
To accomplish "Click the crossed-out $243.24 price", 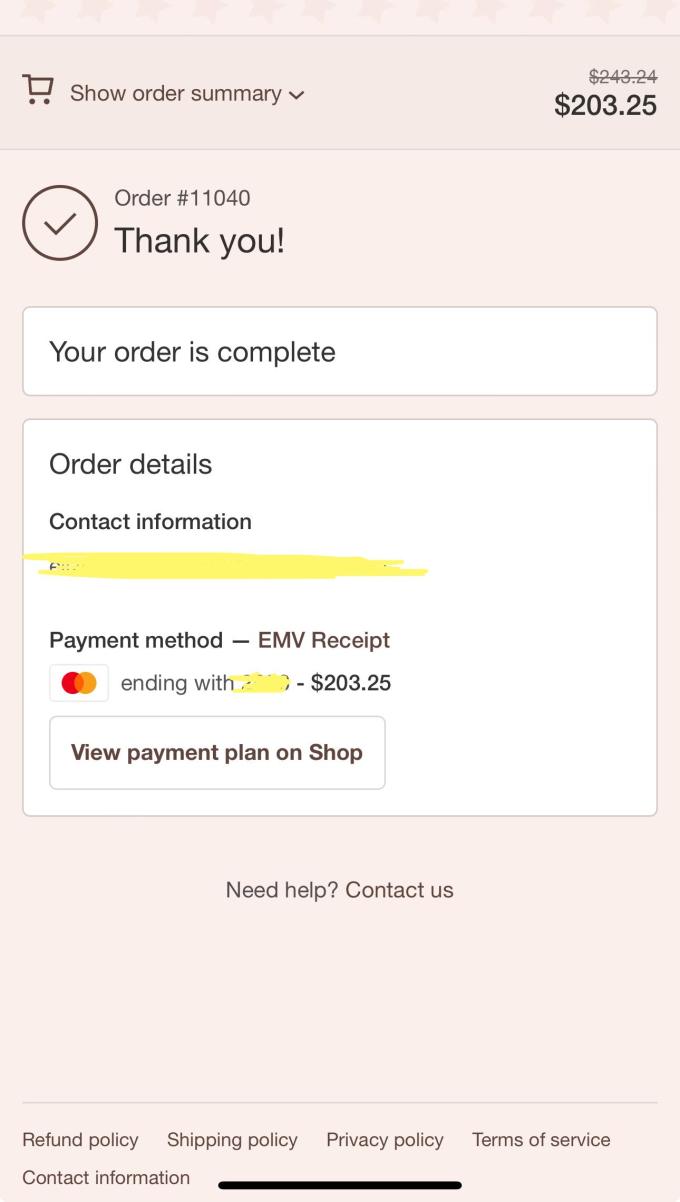I will tap(622, 76).
